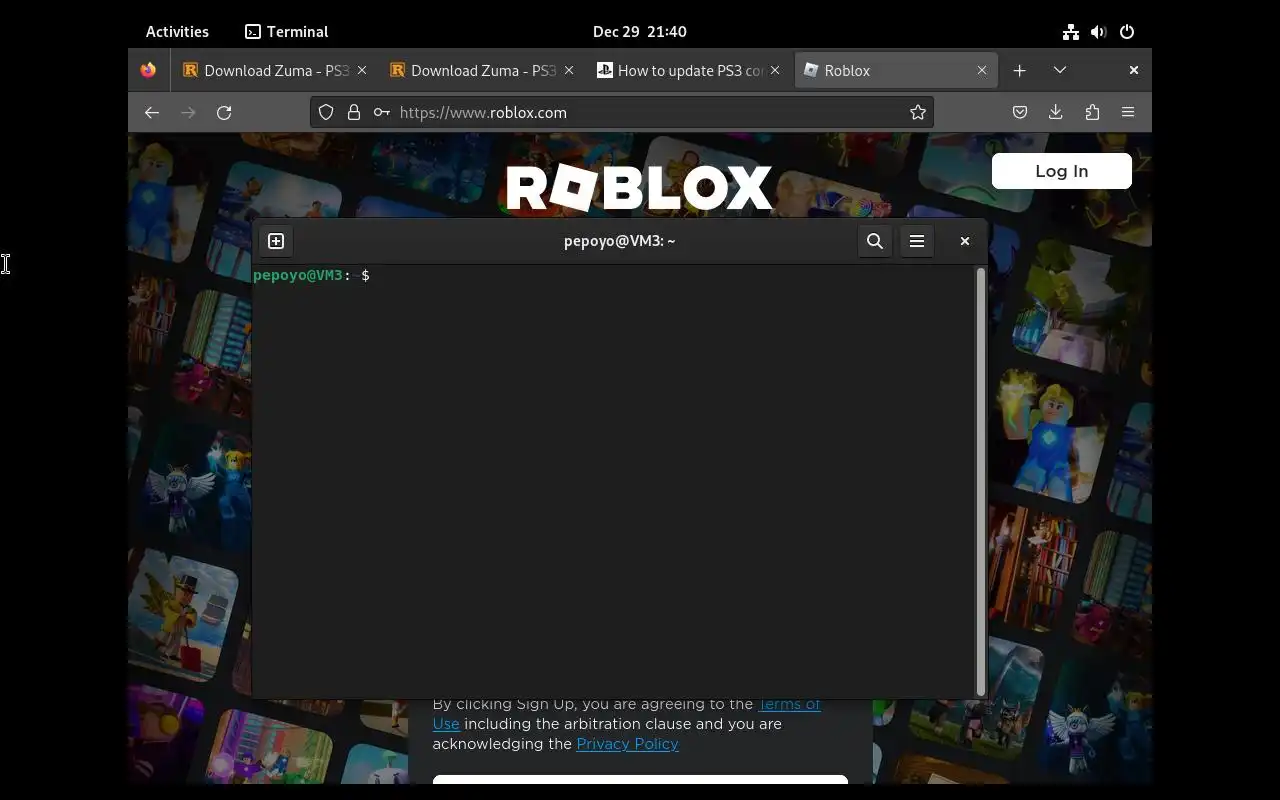Open the Terminal app menu in top bar

[287, 31]
